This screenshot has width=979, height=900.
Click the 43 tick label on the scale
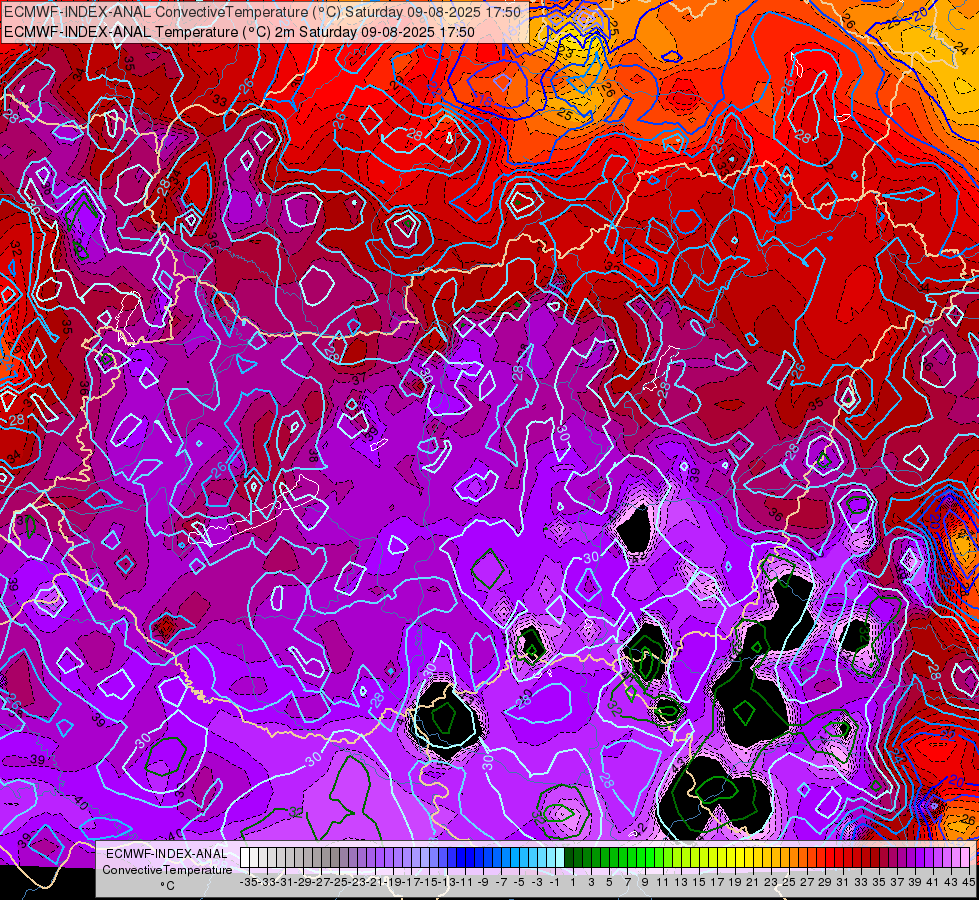tap(952, 883)
